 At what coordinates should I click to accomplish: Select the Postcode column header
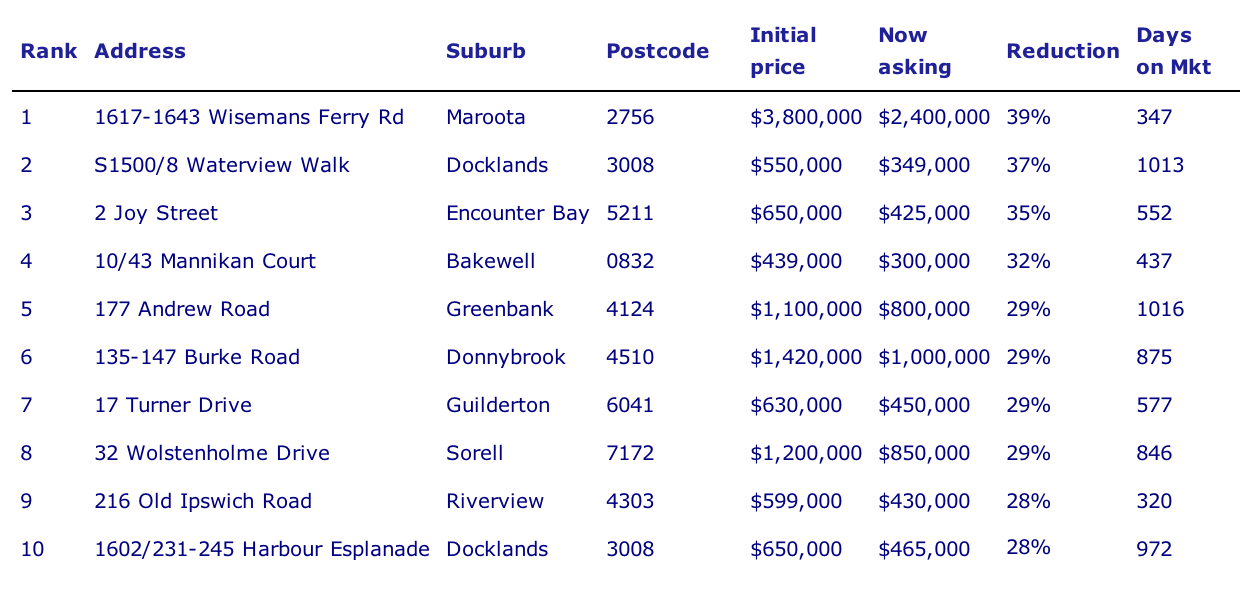pos(657,51)
